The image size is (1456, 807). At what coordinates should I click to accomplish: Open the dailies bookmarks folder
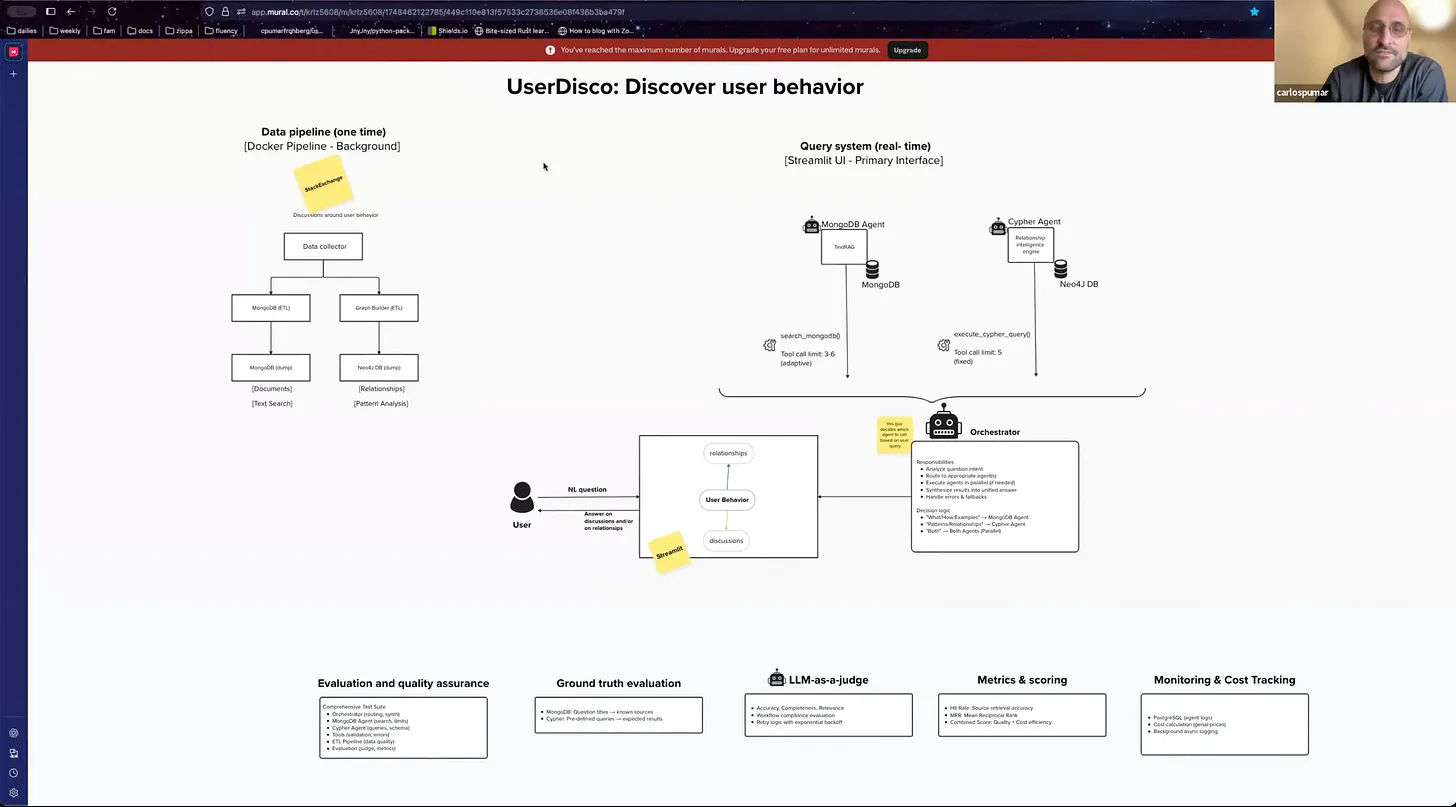pyautogui.click(x=22, y=30)
